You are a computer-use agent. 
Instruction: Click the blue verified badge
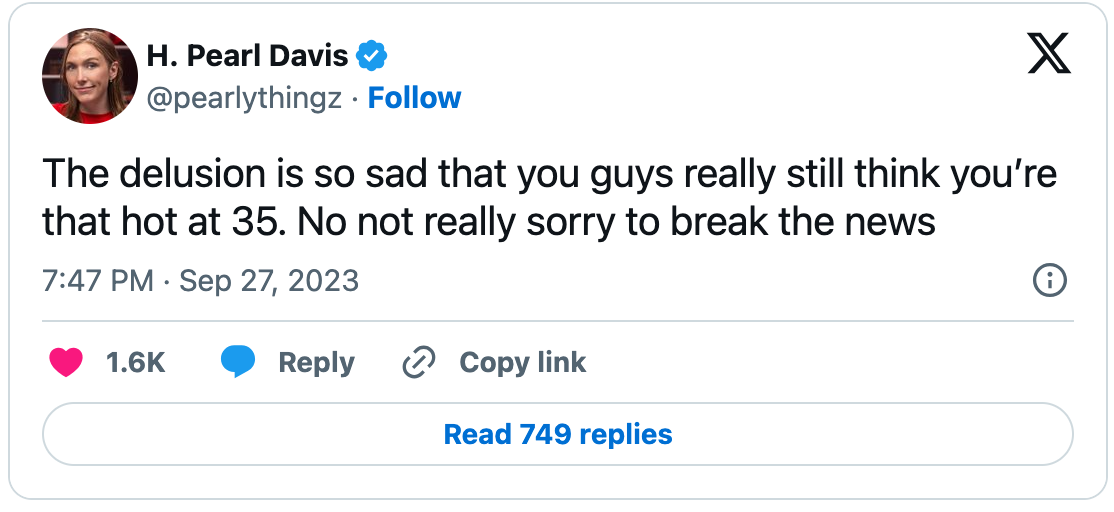(x=371, y=55)
